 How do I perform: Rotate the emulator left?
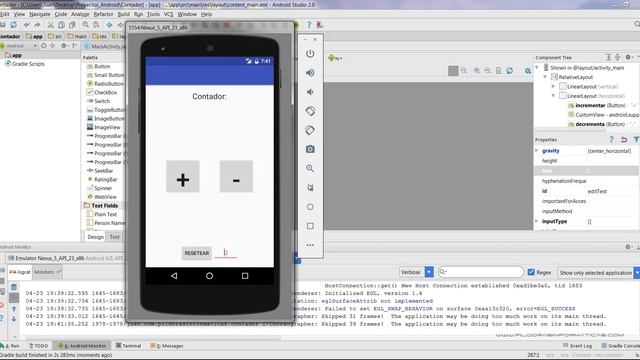[x=310, y=111]
